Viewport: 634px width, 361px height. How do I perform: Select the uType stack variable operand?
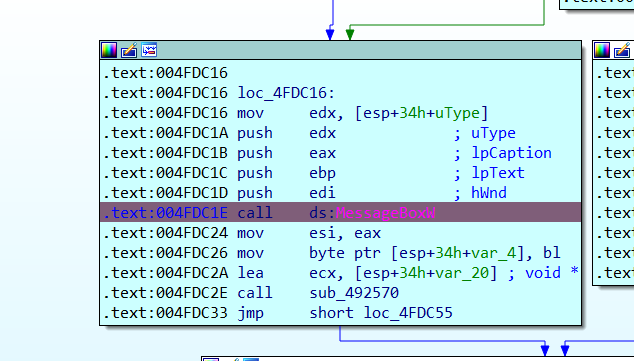[457, 113]
